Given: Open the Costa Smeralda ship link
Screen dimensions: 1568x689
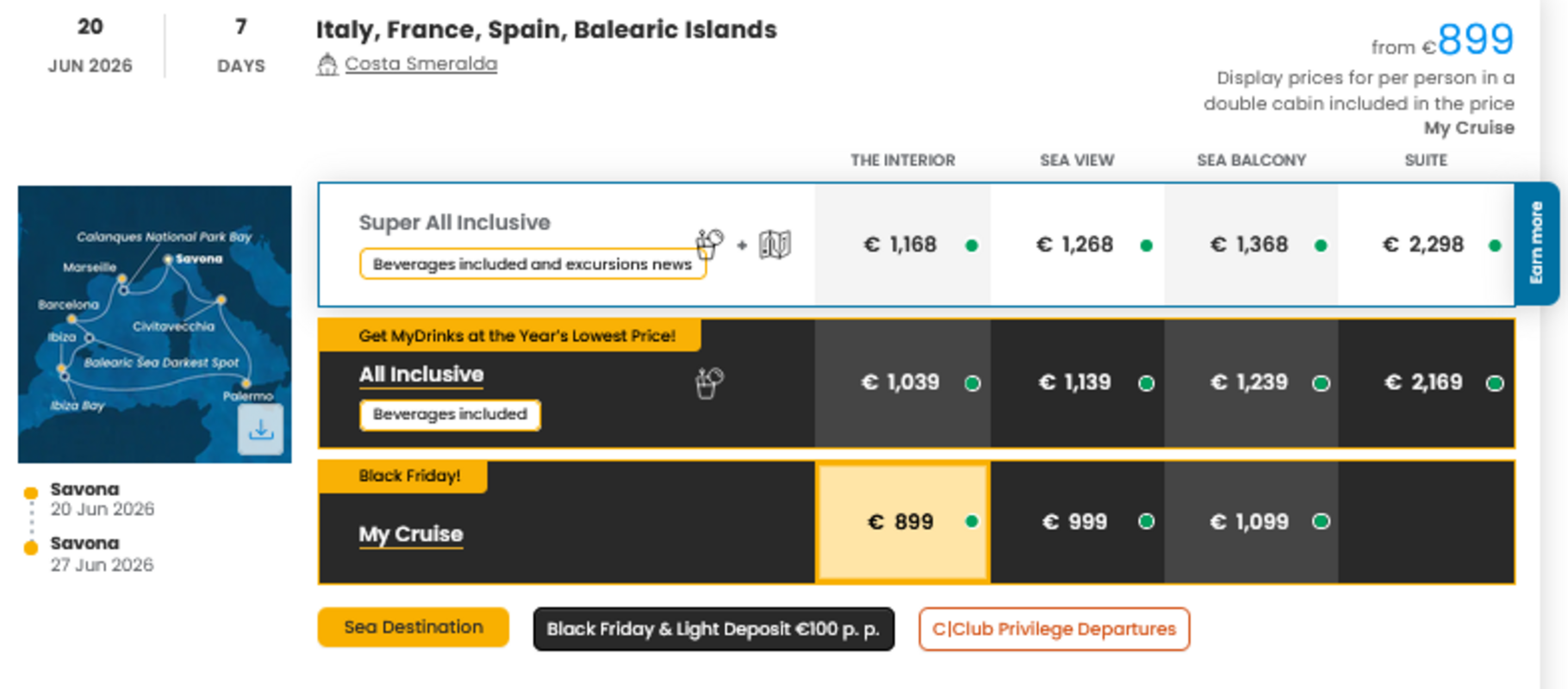Looking at the screenshot, I should pos(420,64).
